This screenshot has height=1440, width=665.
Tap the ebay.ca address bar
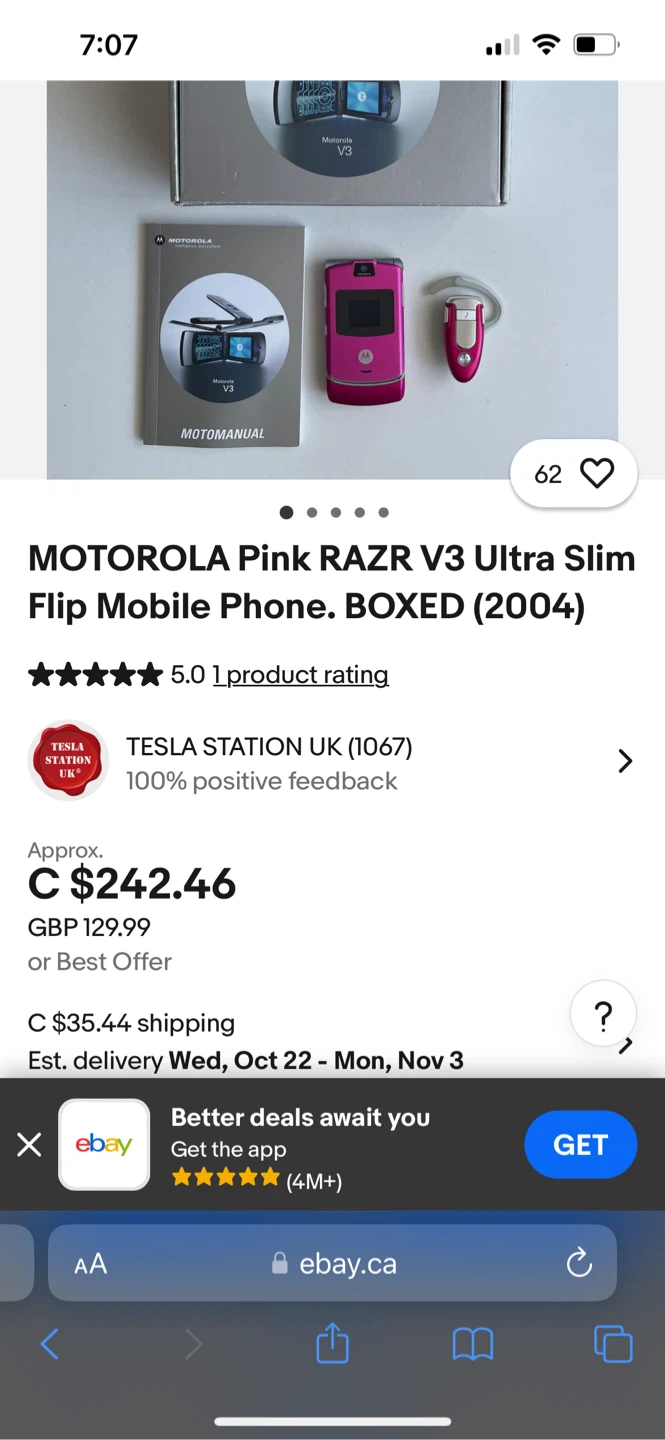(x=347, y=1263)
